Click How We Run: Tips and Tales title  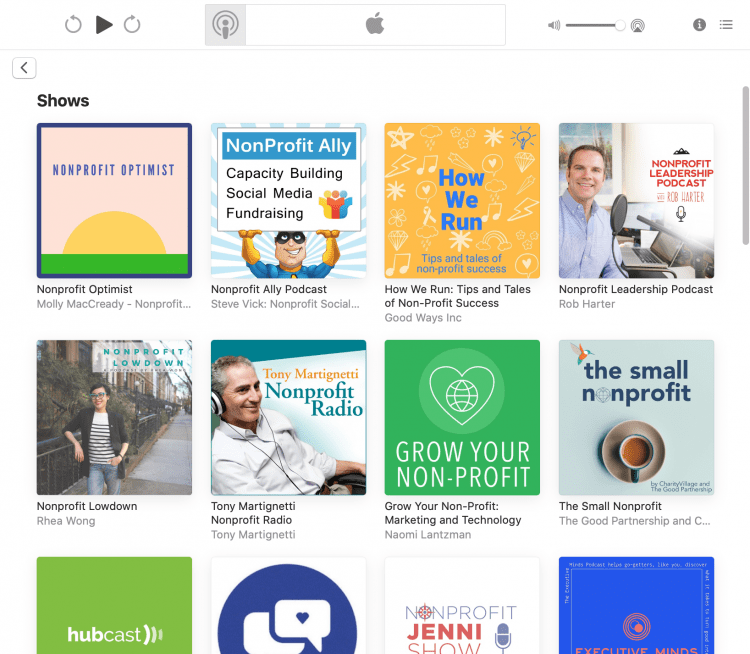tap(458, 296)
